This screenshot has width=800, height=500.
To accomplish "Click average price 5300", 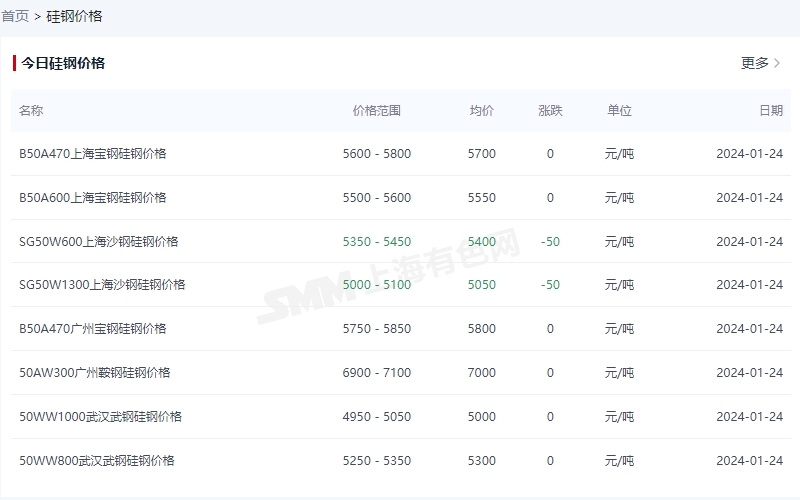I will coord(482,461).
